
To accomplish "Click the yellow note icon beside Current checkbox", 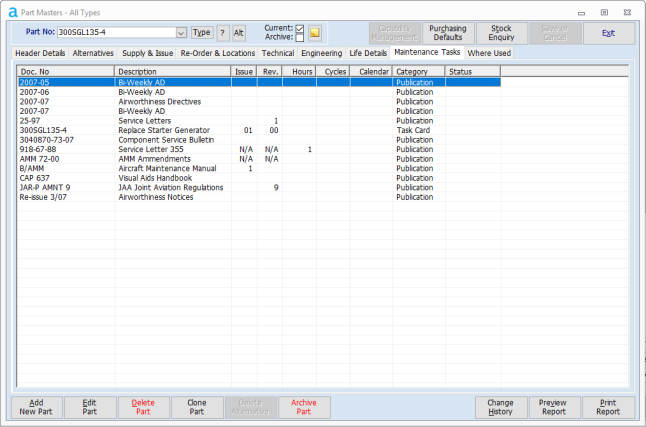I will click(315, 33).
